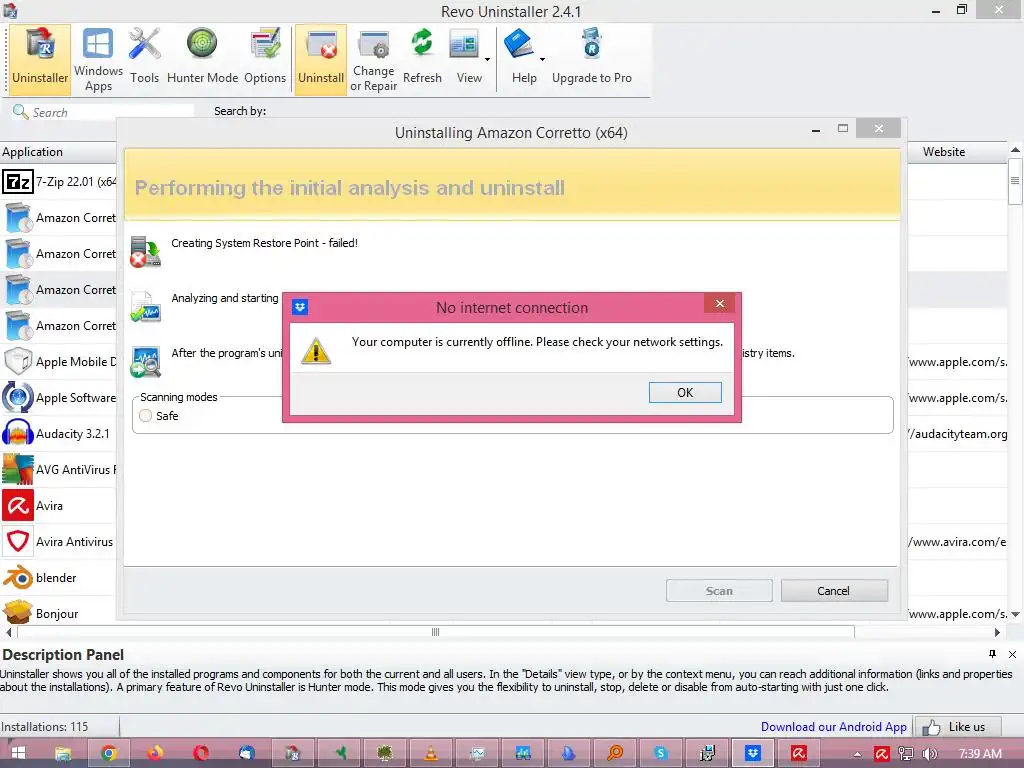Click the network tray icon
1024x768 pixels.
tap(906, 754)
